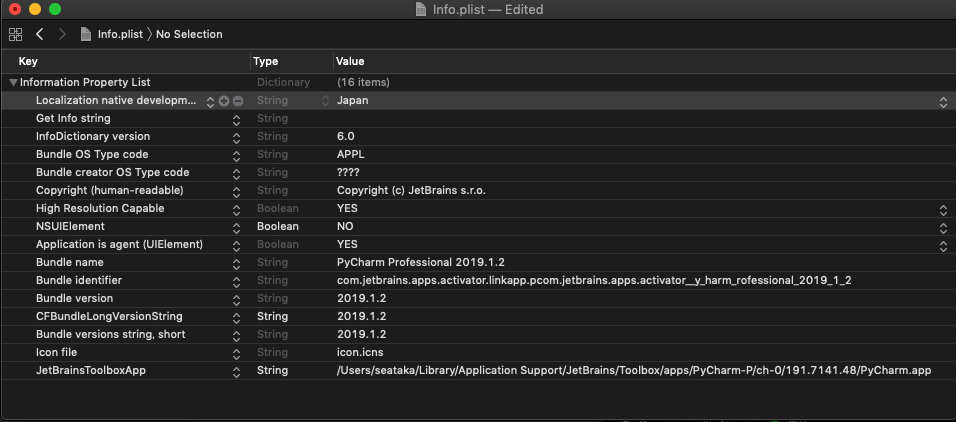
Task: Open key stepper for CFBundleLongVersionString
Action: [237, 318]
